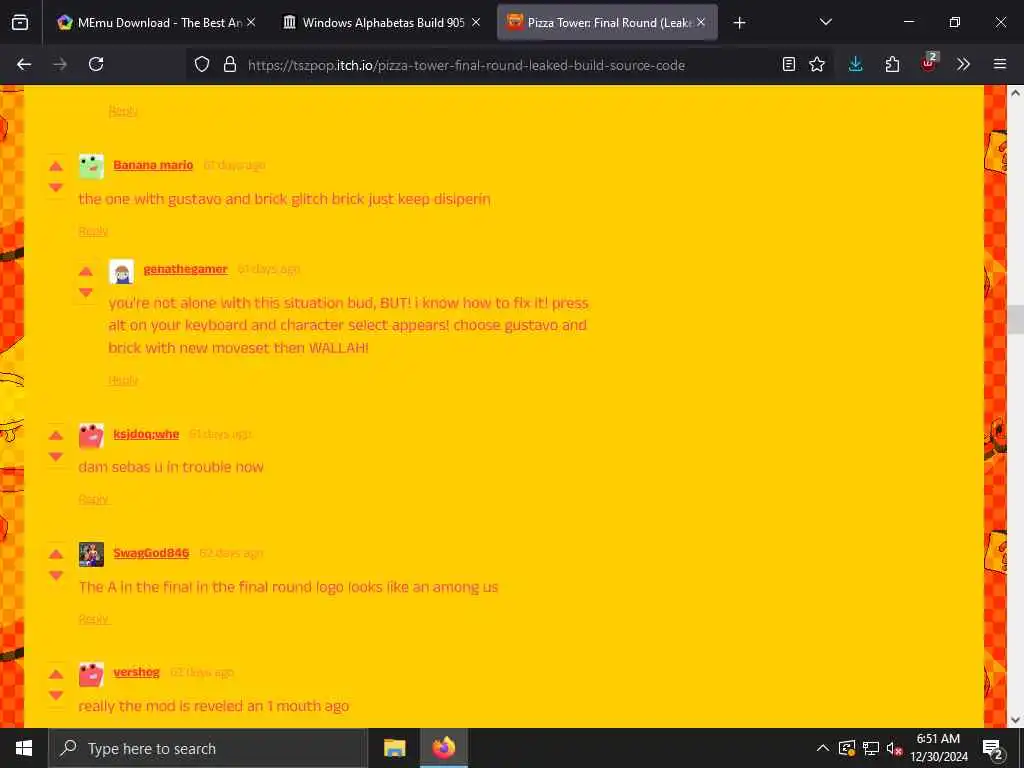Downvote SwagGod846's comment
This screenshot has height=768, width=1024.
coord(56,575)
